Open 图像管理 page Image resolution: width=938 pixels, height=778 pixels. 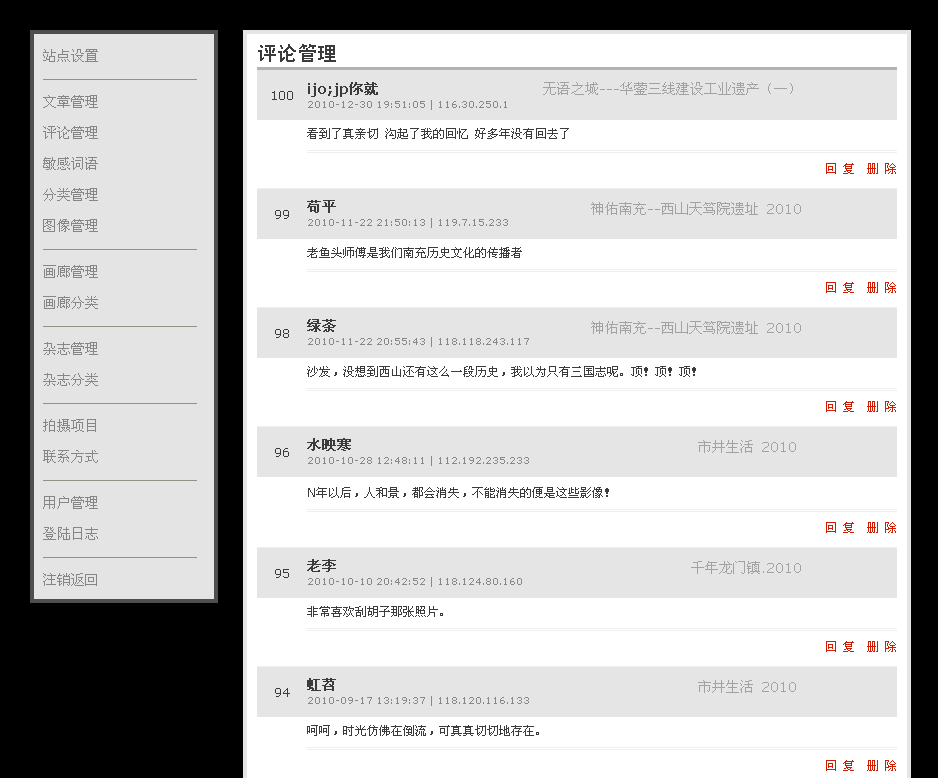(x=70, y=226)
